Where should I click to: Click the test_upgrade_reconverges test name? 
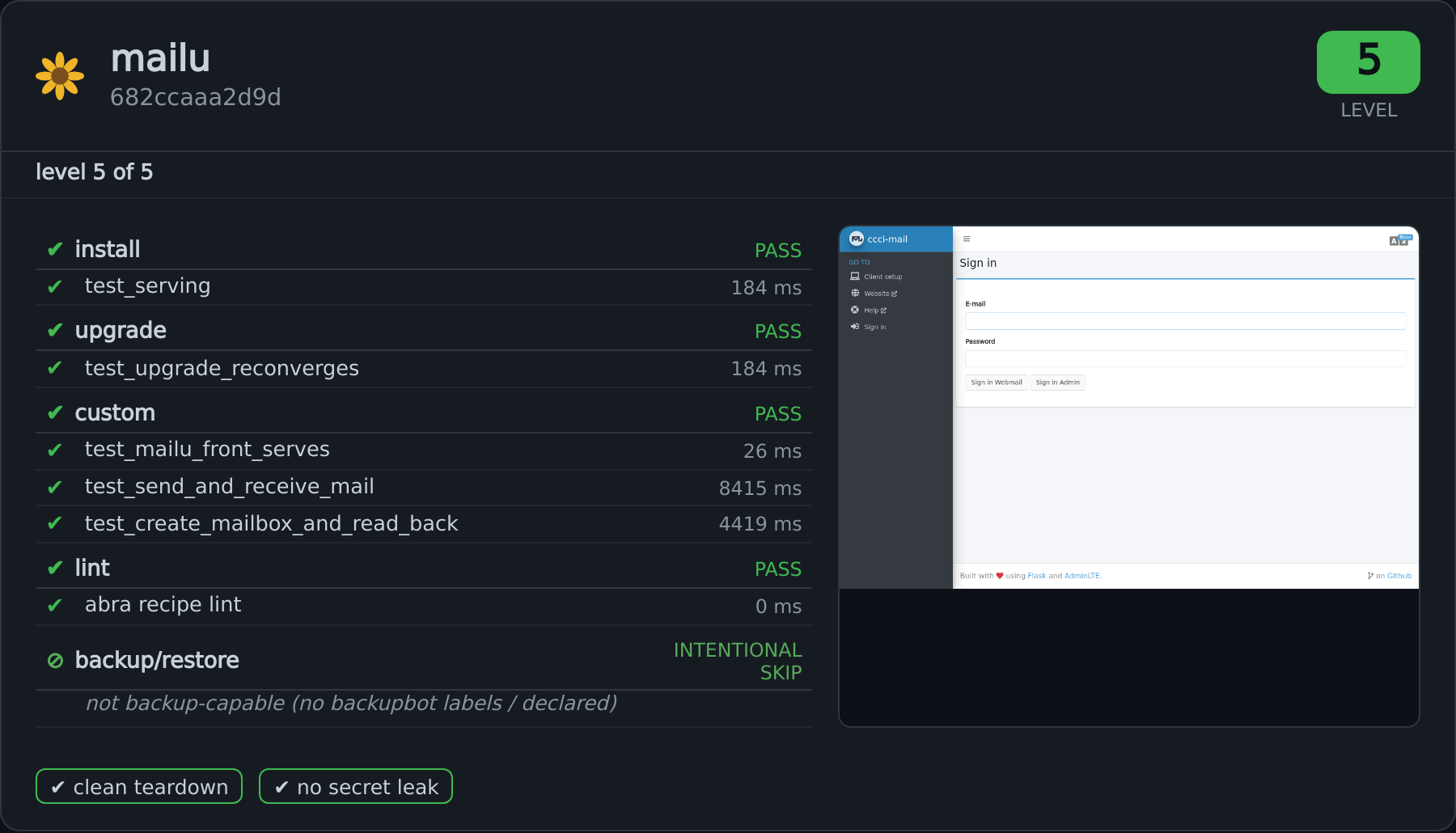(222, 369)
